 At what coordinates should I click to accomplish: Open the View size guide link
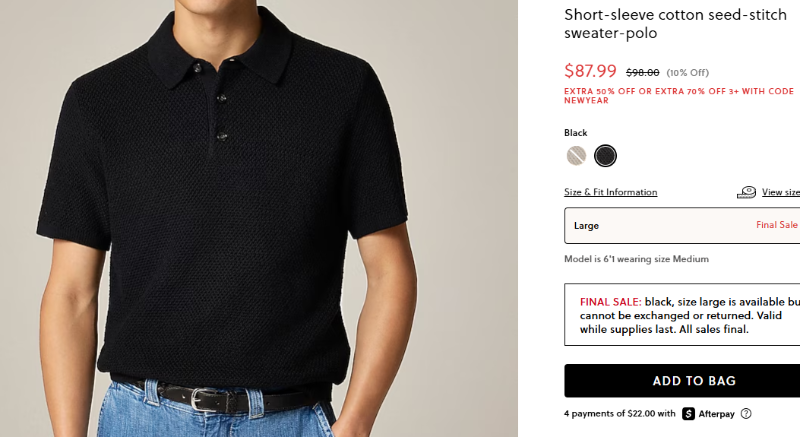[x=781, y=192]
